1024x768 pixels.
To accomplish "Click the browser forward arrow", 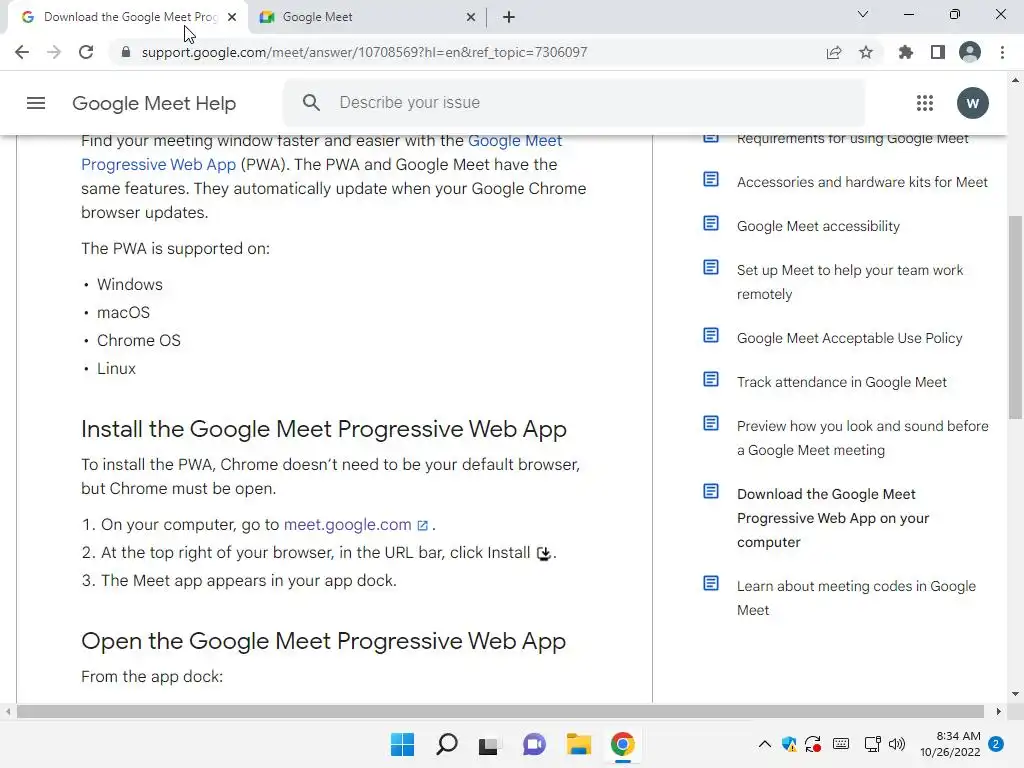I will point(54,52).
